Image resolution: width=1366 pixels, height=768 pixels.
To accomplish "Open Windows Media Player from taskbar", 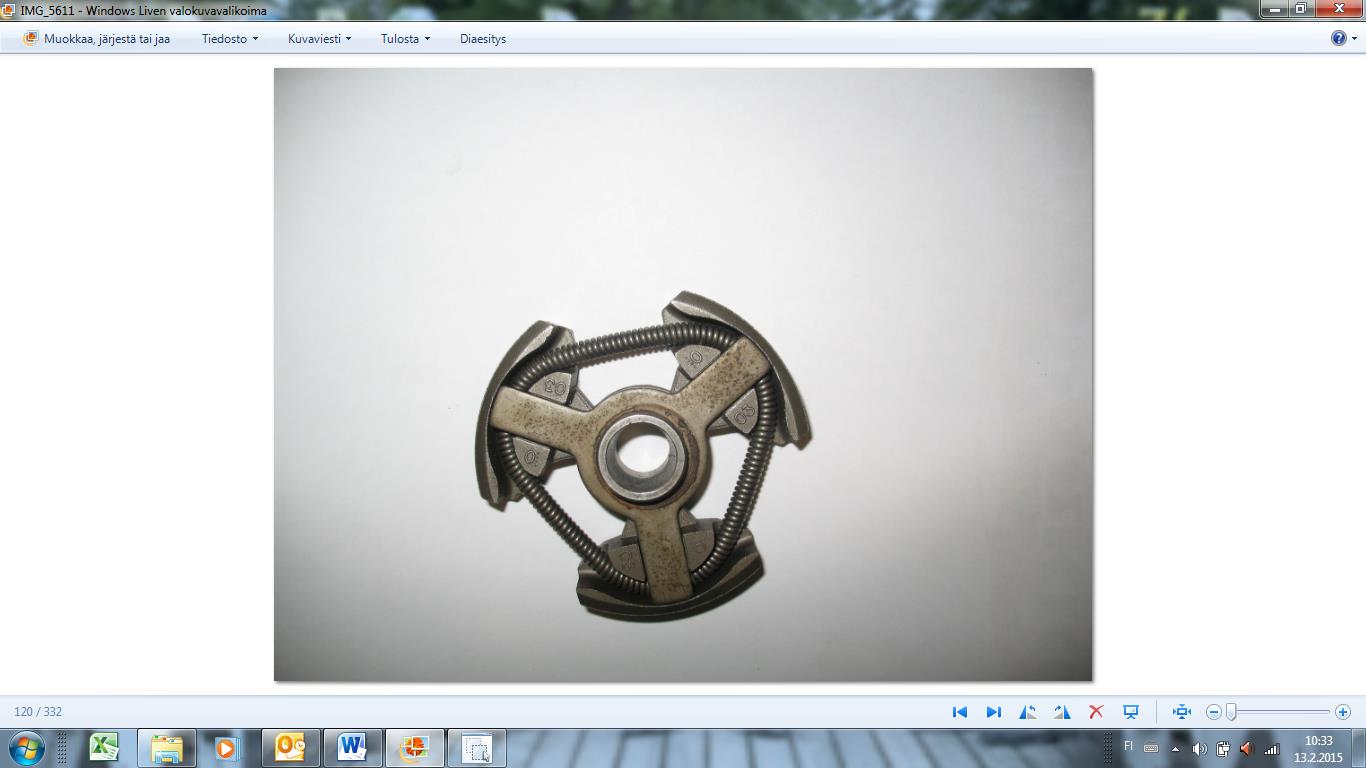I will [x=227, y=748].
